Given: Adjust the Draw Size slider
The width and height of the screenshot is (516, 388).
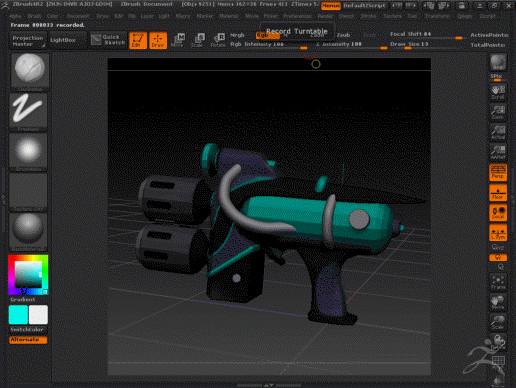Looking at the screenshot, I should (427, 45).
